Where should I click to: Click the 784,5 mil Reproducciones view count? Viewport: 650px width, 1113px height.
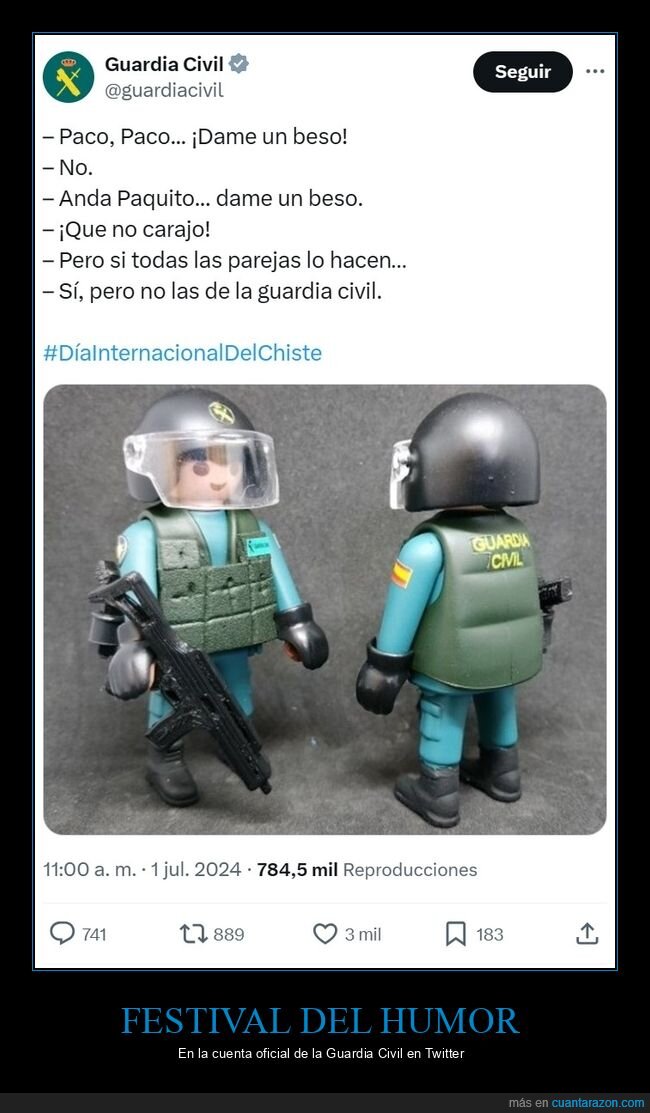[x=367, y=870]
